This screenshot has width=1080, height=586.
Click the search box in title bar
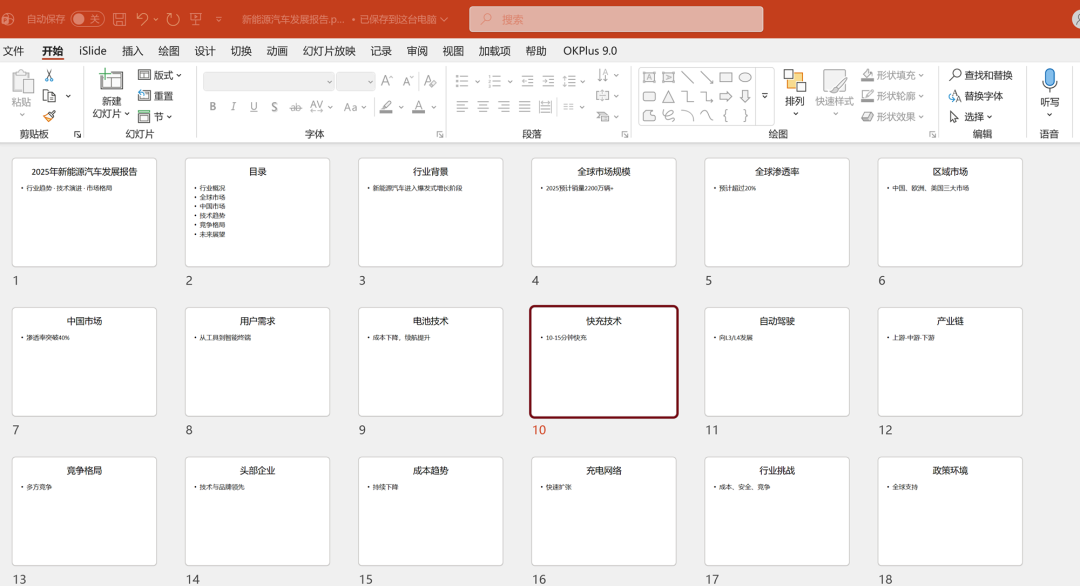tap(616, 19)
